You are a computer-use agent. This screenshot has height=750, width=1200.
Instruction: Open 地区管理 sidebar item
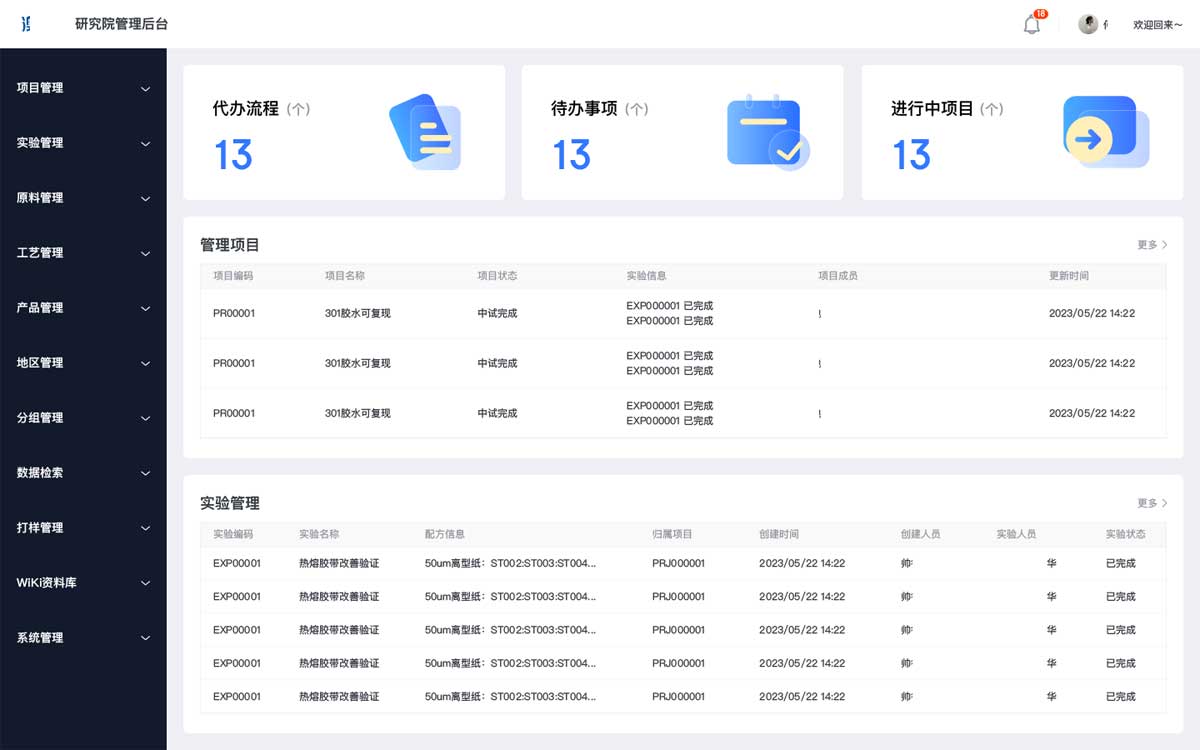40,363
